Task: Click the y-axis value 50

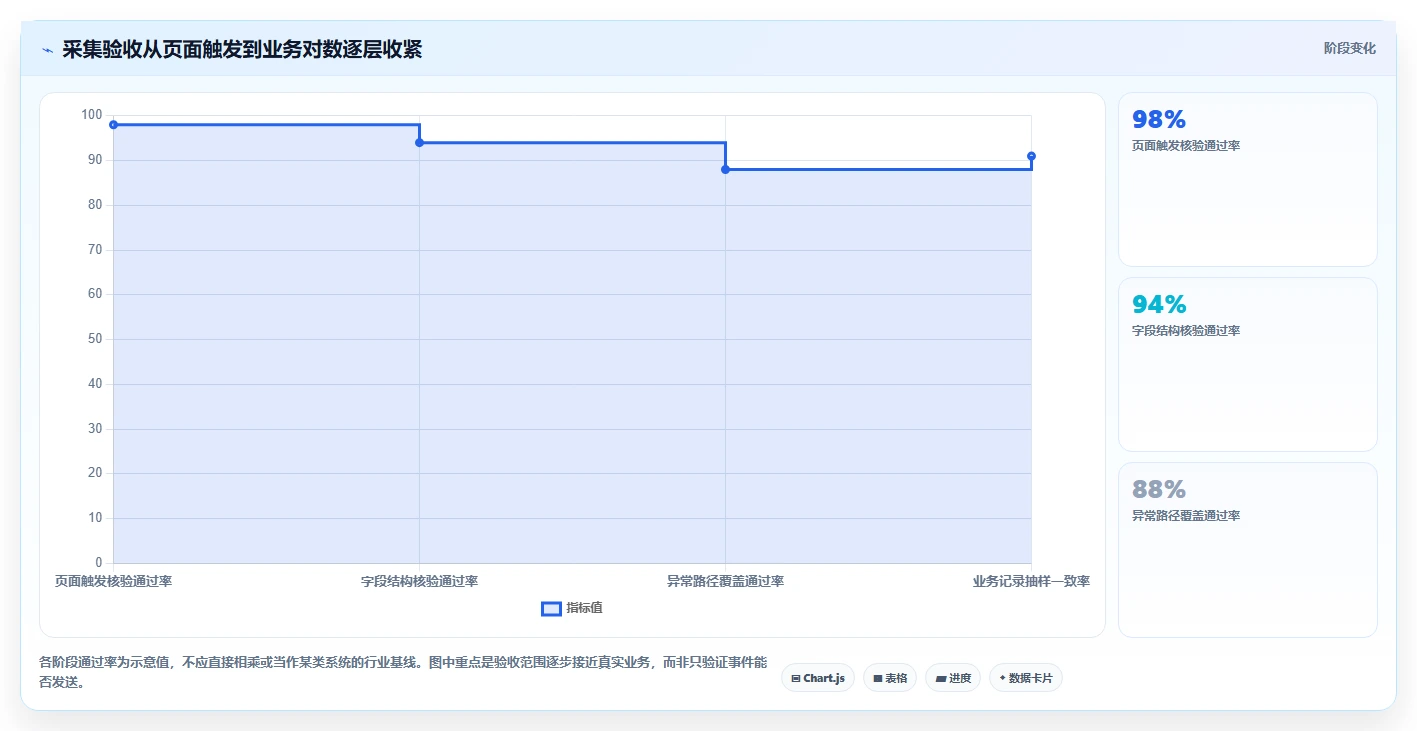Action: [x=95, y=339]
